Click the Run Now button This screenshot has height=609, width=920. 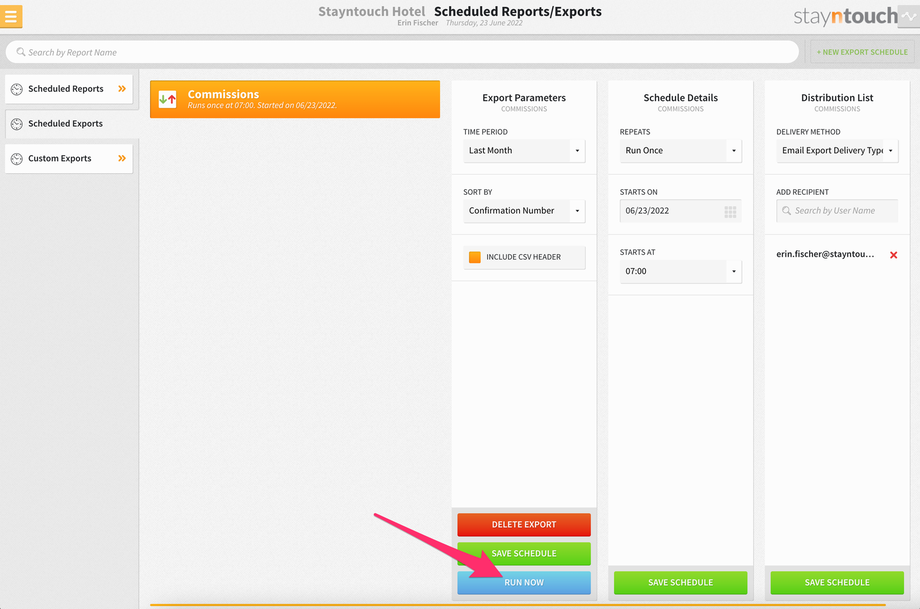[524, 583]
